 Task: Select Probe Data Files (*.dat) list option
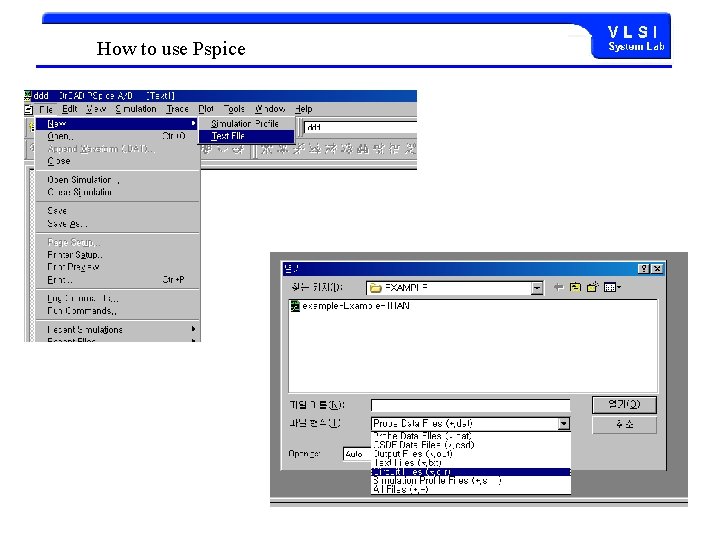[471, 436]
